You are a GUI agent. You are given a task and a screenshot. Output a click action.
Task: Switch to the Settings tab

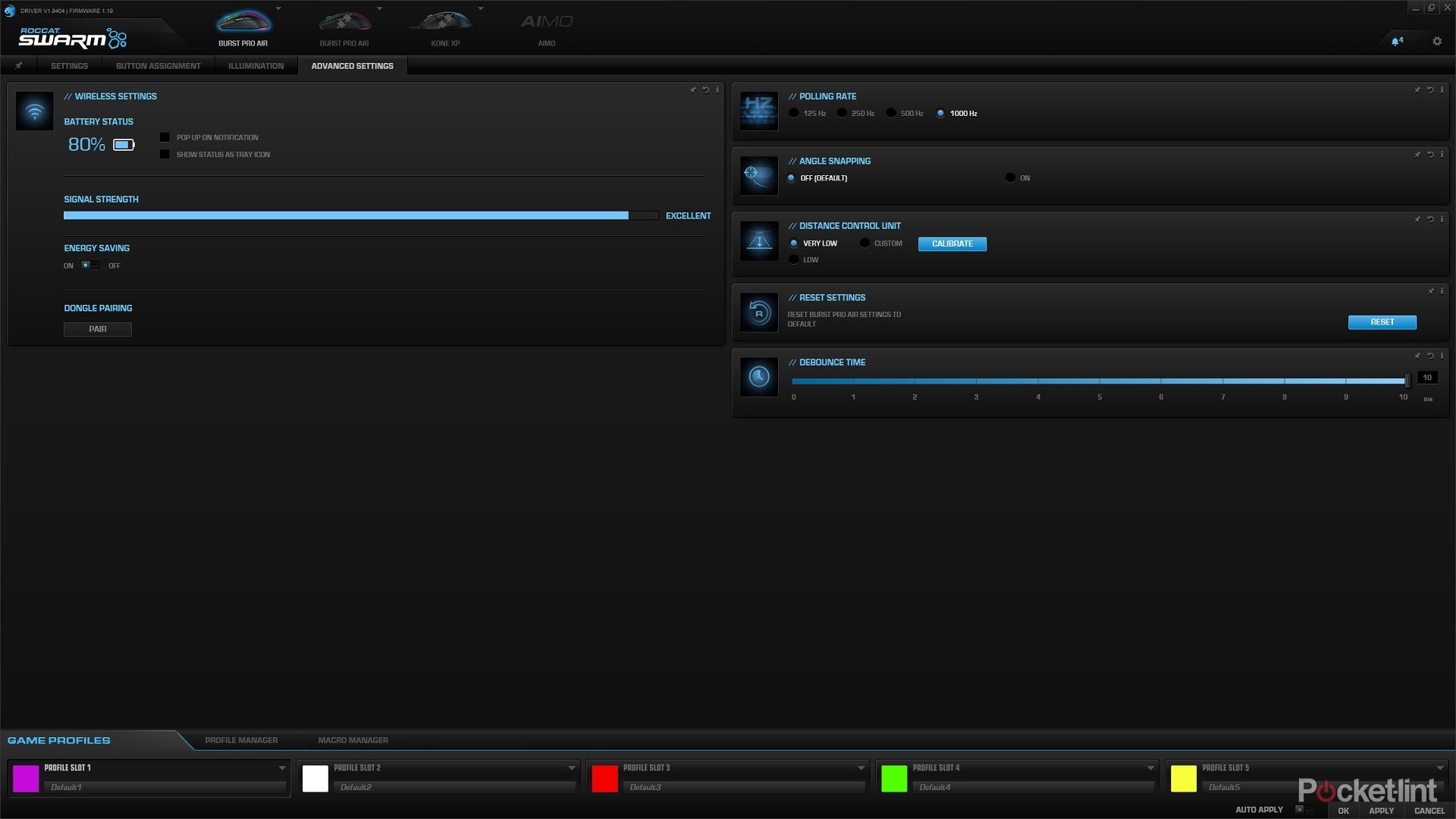click(69, 66)
